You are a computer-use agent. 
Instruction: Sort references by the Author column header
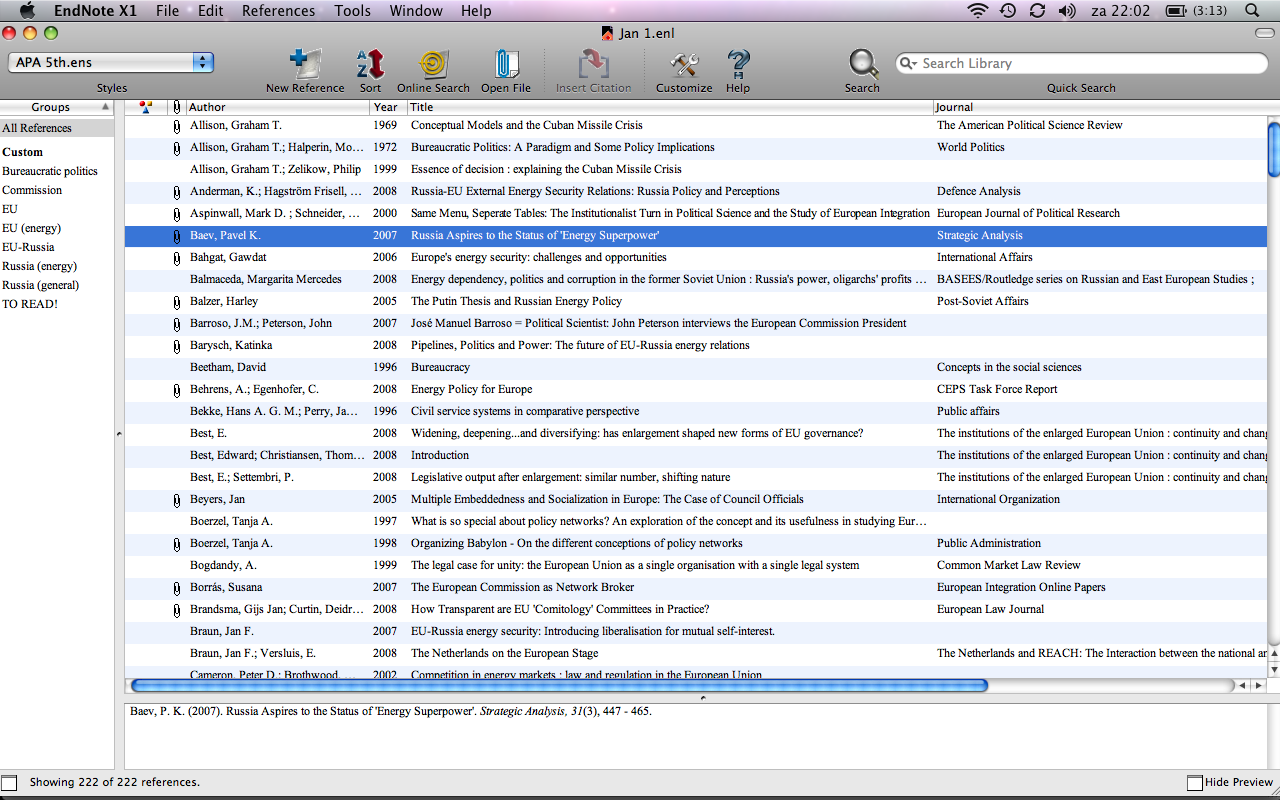coord(278,107)
